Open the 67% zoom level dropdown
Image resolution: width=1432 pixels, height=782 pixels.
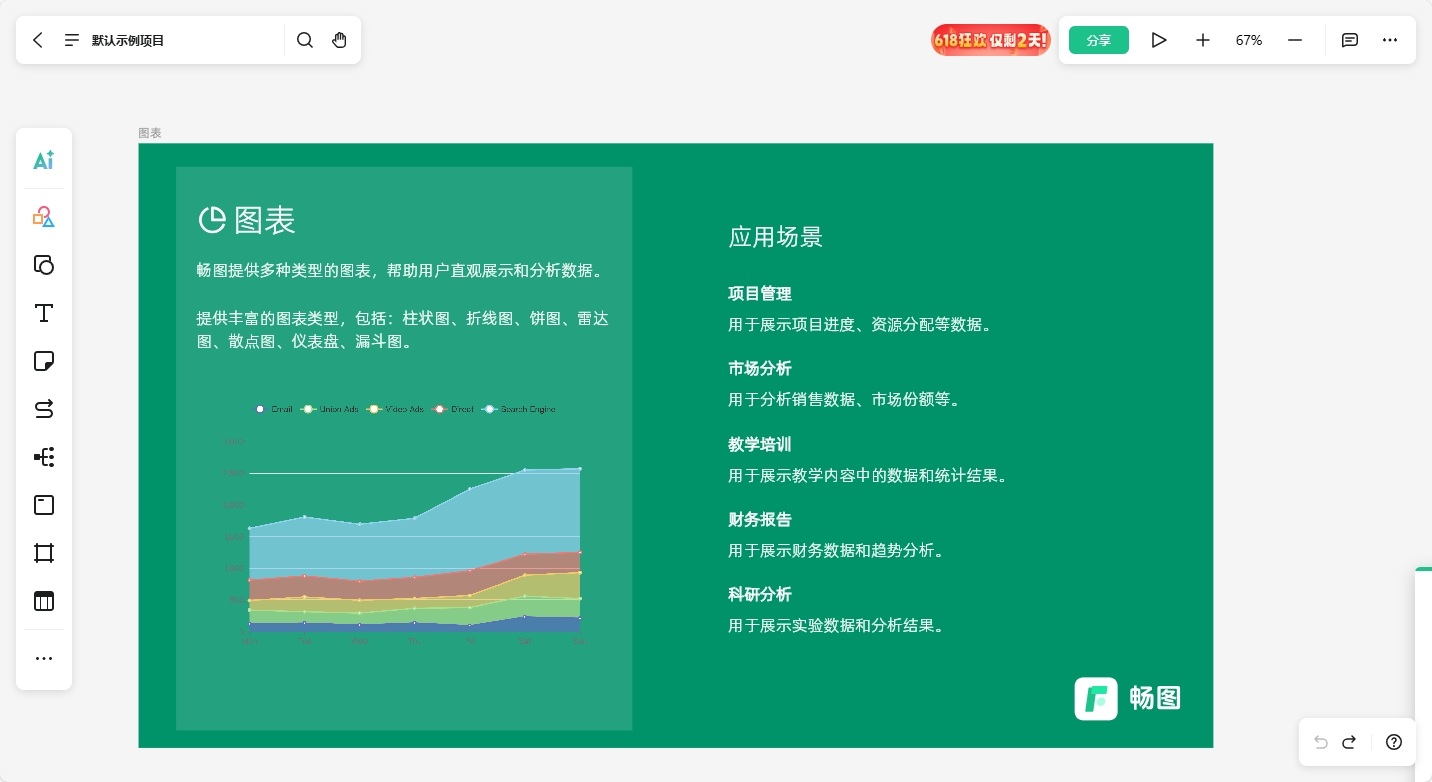(x=1249, y=40)
